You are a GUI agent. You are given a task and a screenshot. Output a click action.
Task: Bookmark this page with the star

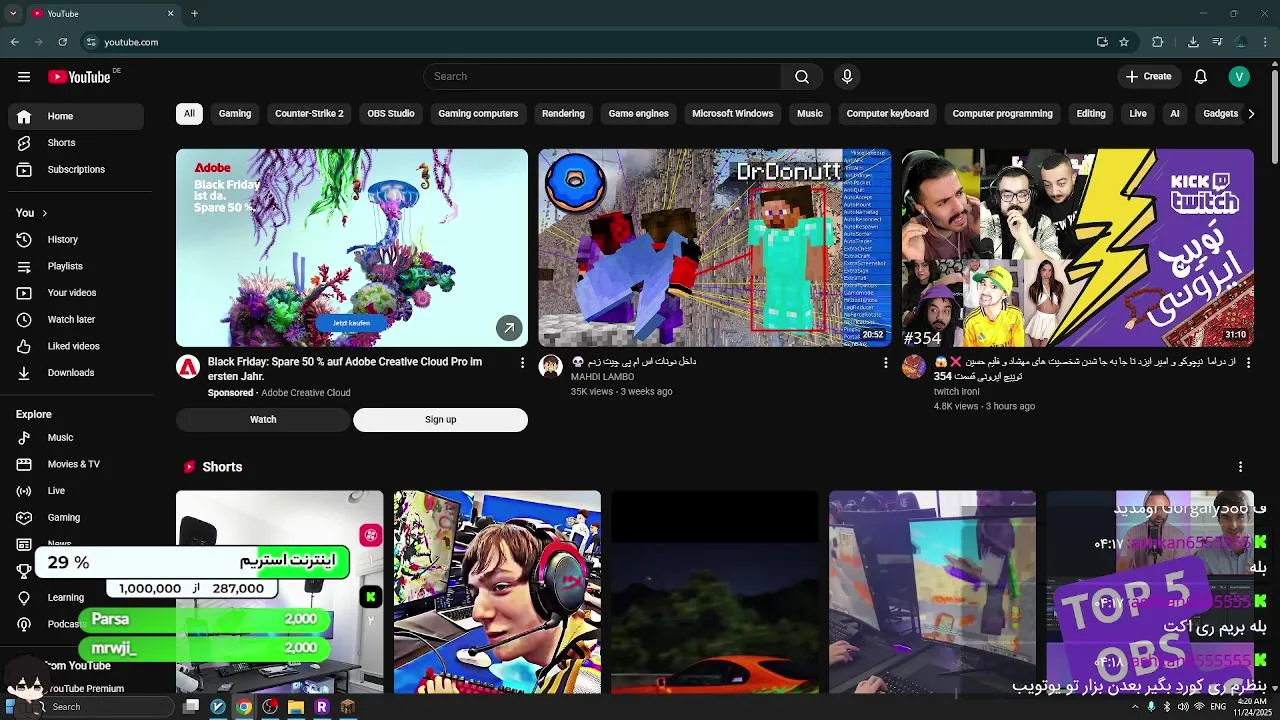point(1124,42)
